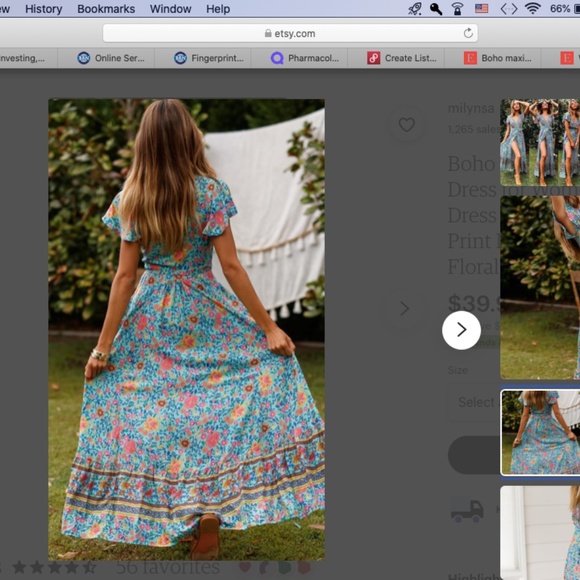Click the milynsa shop name link
Image resolution: width=580 pixels, height=580 pixels.
point(471,108)
